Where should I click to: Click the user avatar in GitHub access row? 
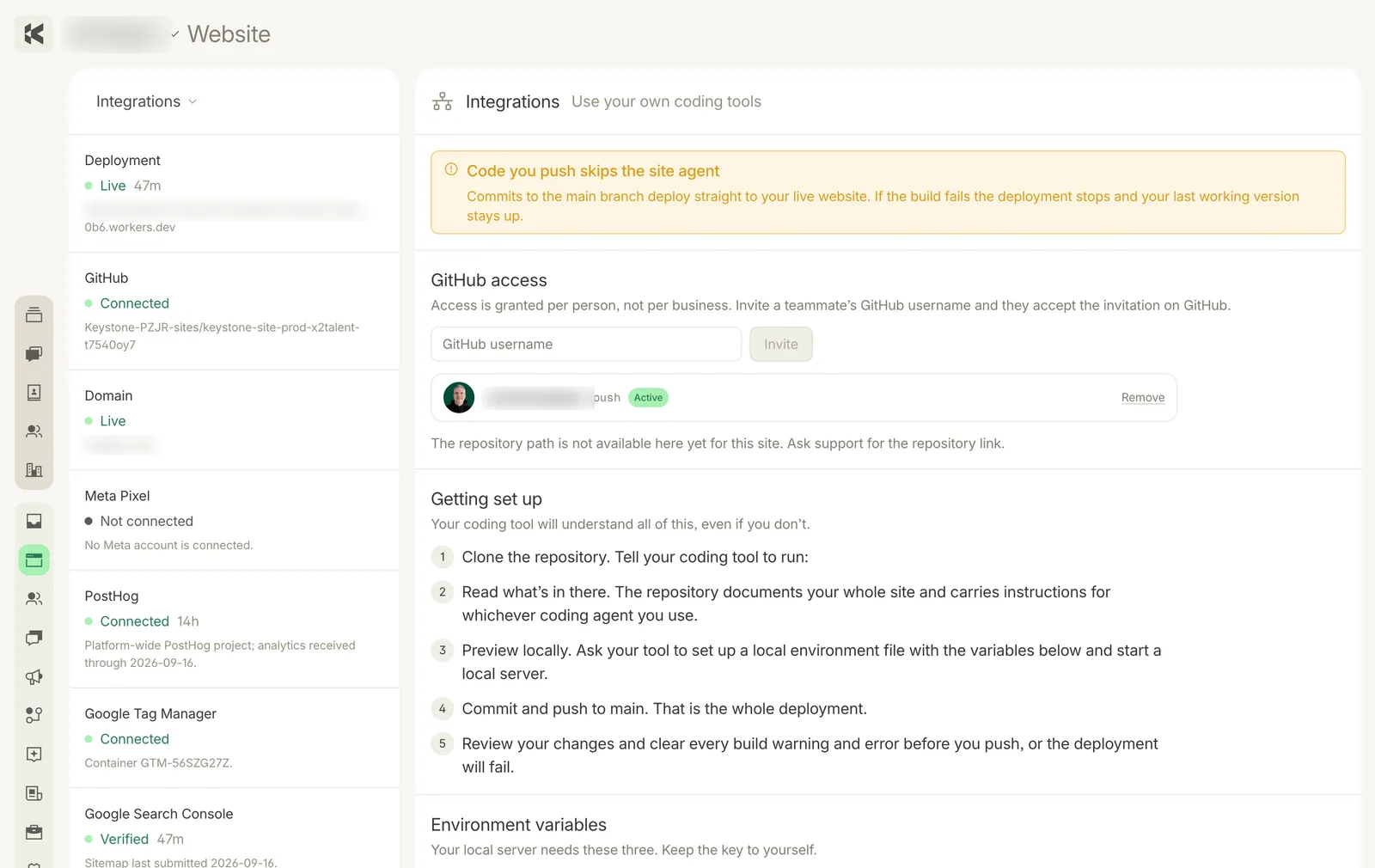(459, 398)
